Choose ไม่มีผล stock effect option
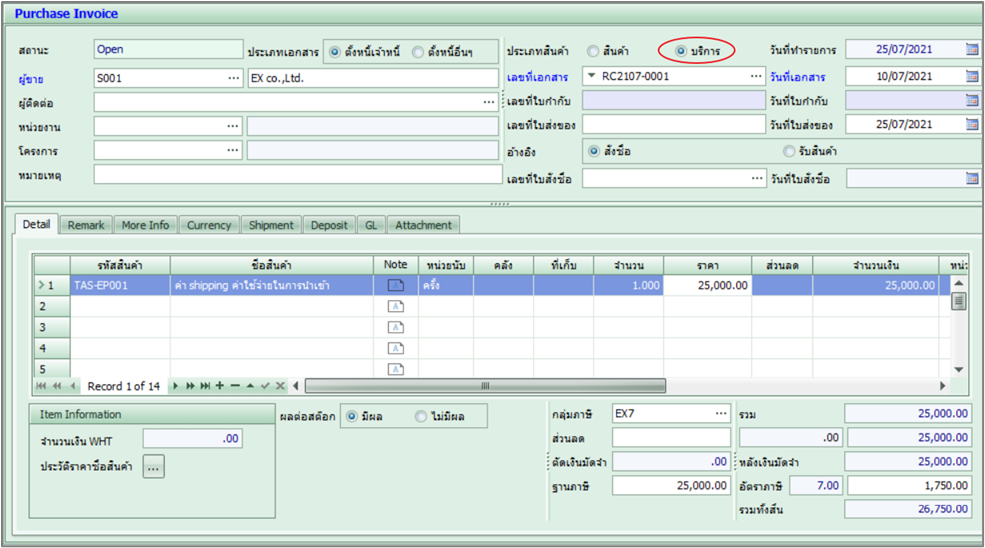Image resolution: width=985 pixels, height=548 pixels. pyautogui.click(x=421, y=415)
